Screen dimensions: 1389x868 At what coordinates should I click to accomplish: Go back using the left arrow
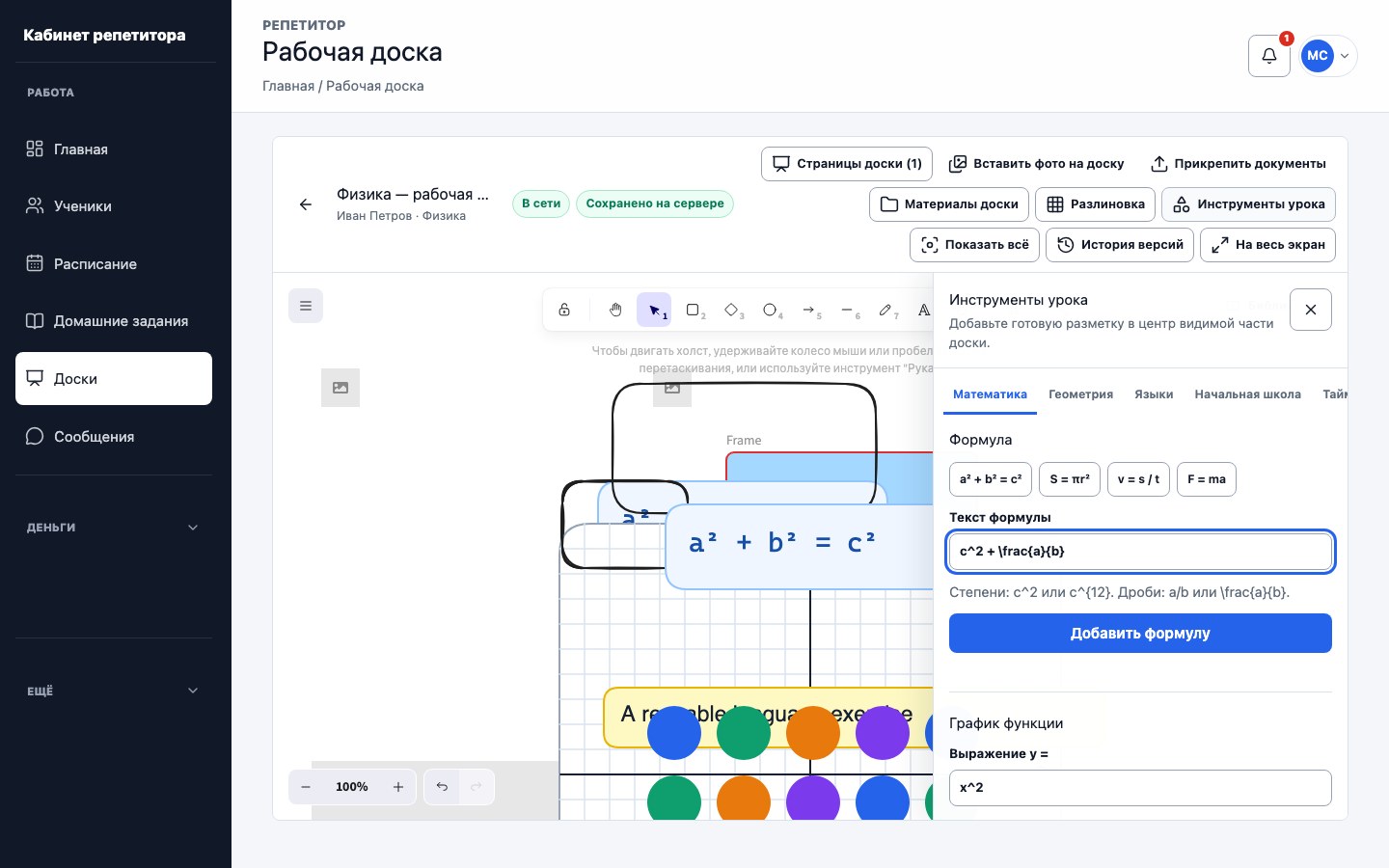[306, 204]
